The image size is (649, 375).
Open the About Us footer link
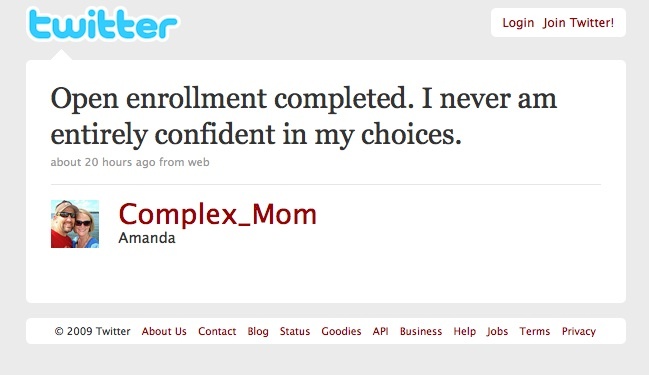coord(164,331)
